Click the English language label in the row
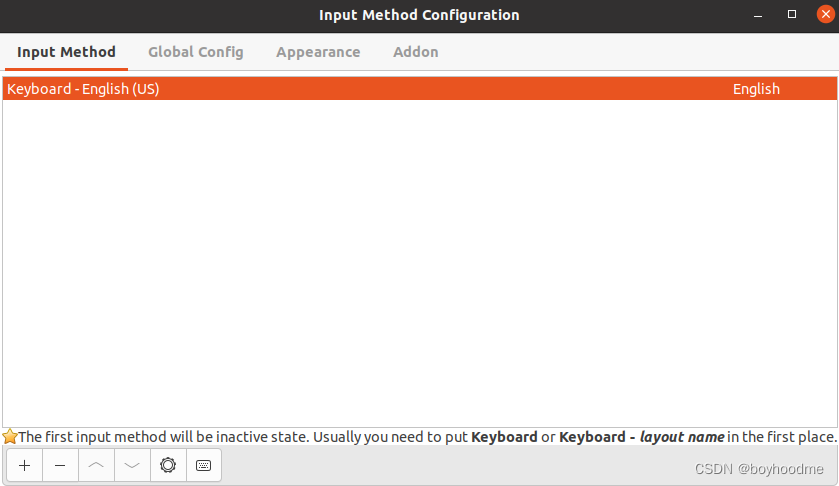This screenshot has width=839, height=486. [756, 89]
